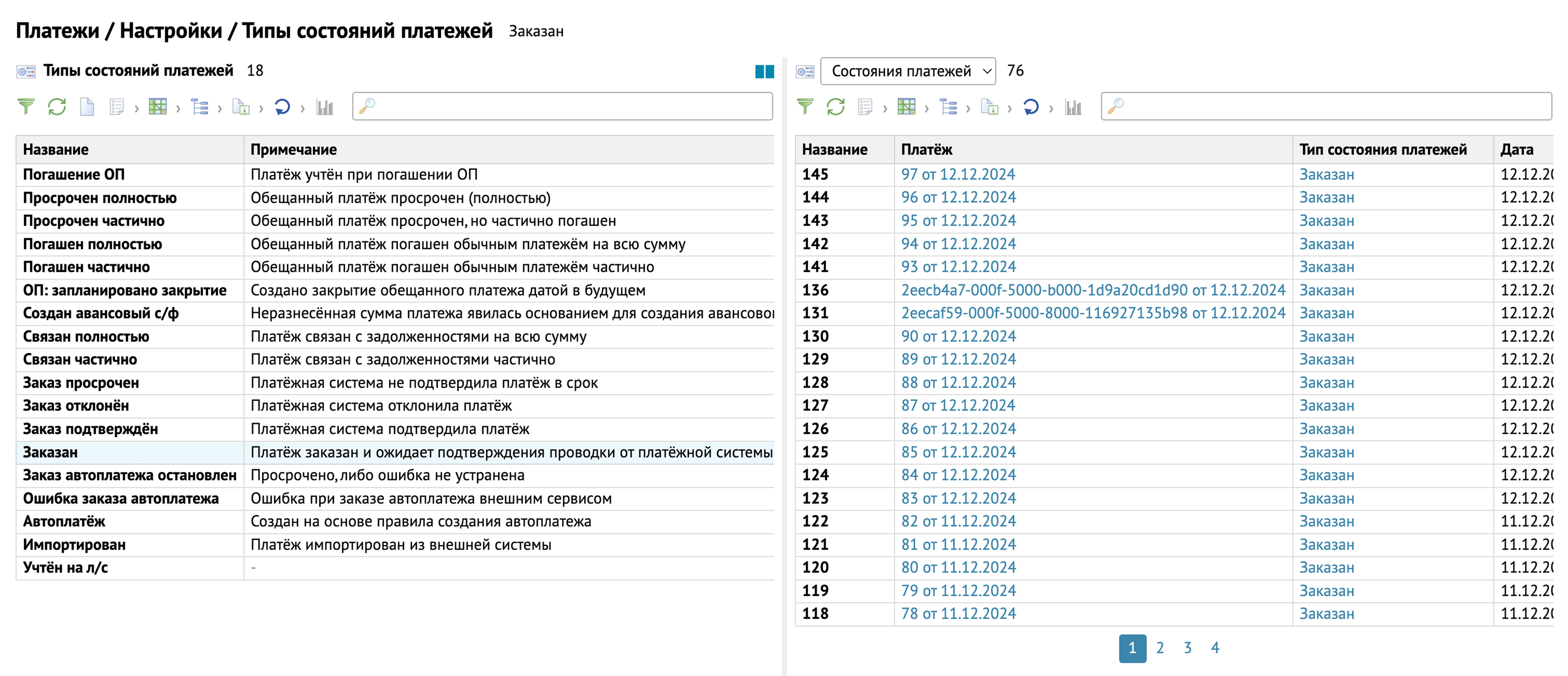Select state row named 125
Viewport: 1568px width, 676px height.
(x=1174, y=452)
